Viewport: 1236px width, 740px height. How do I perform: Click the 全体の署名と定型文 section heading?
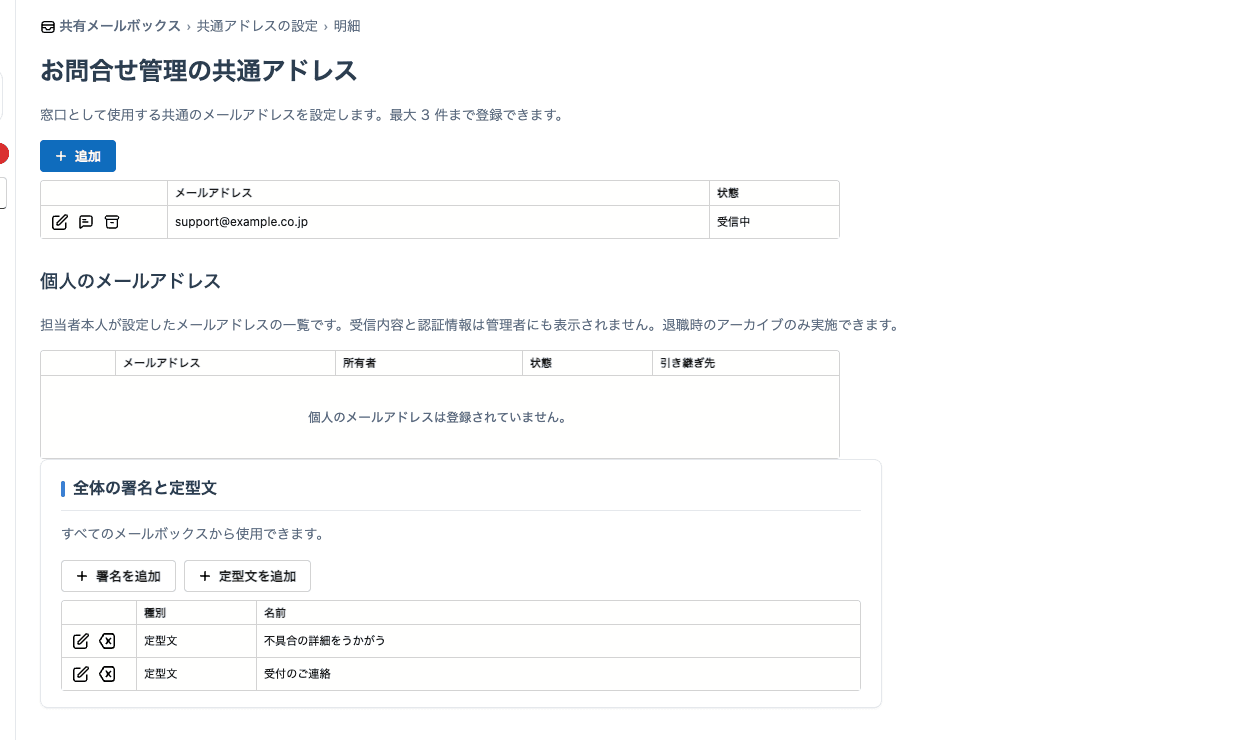tap(145, 488)
